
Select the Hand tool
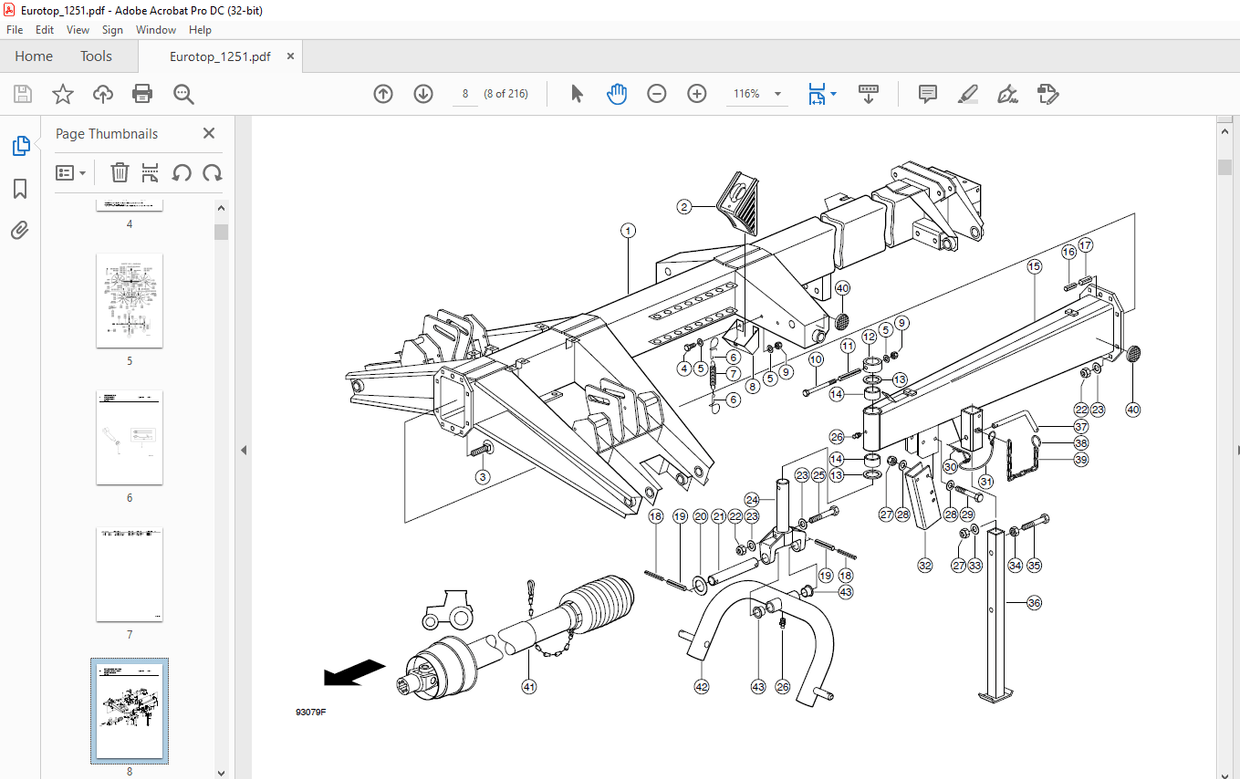click(x=617, y=93)
